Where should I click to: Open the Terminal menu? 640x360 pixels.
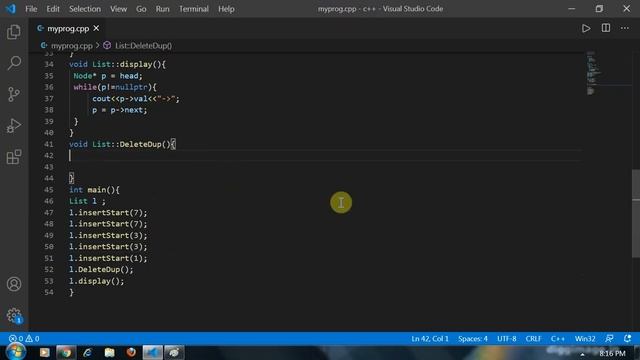click(x=194, y=9)
